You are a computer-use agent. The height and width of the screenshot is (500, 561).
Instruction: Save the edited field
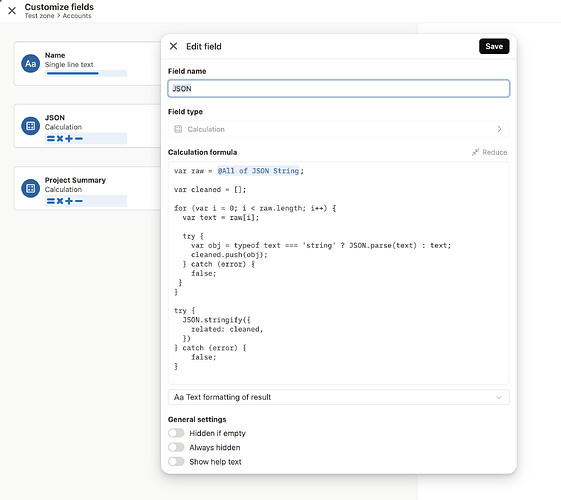(x=494, y=46)
